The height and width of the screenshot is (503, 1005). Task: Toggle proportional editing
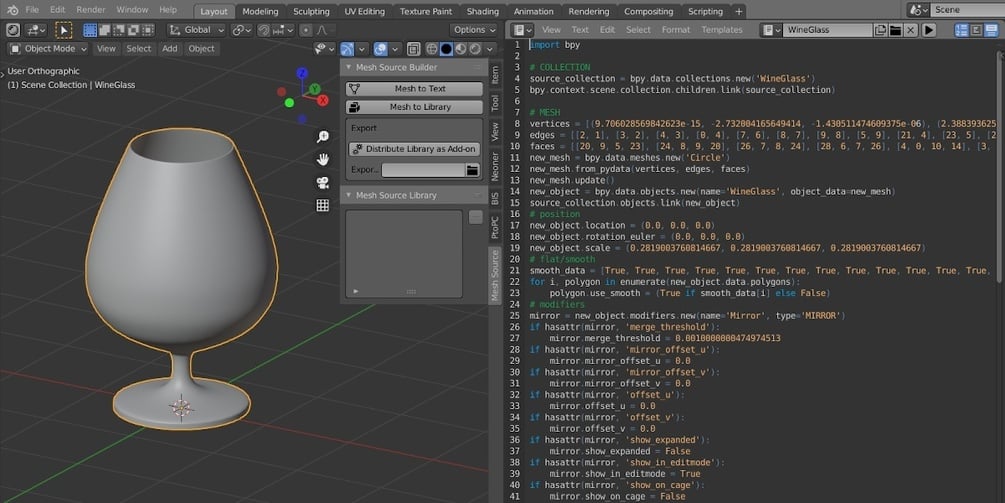(306, 30)
